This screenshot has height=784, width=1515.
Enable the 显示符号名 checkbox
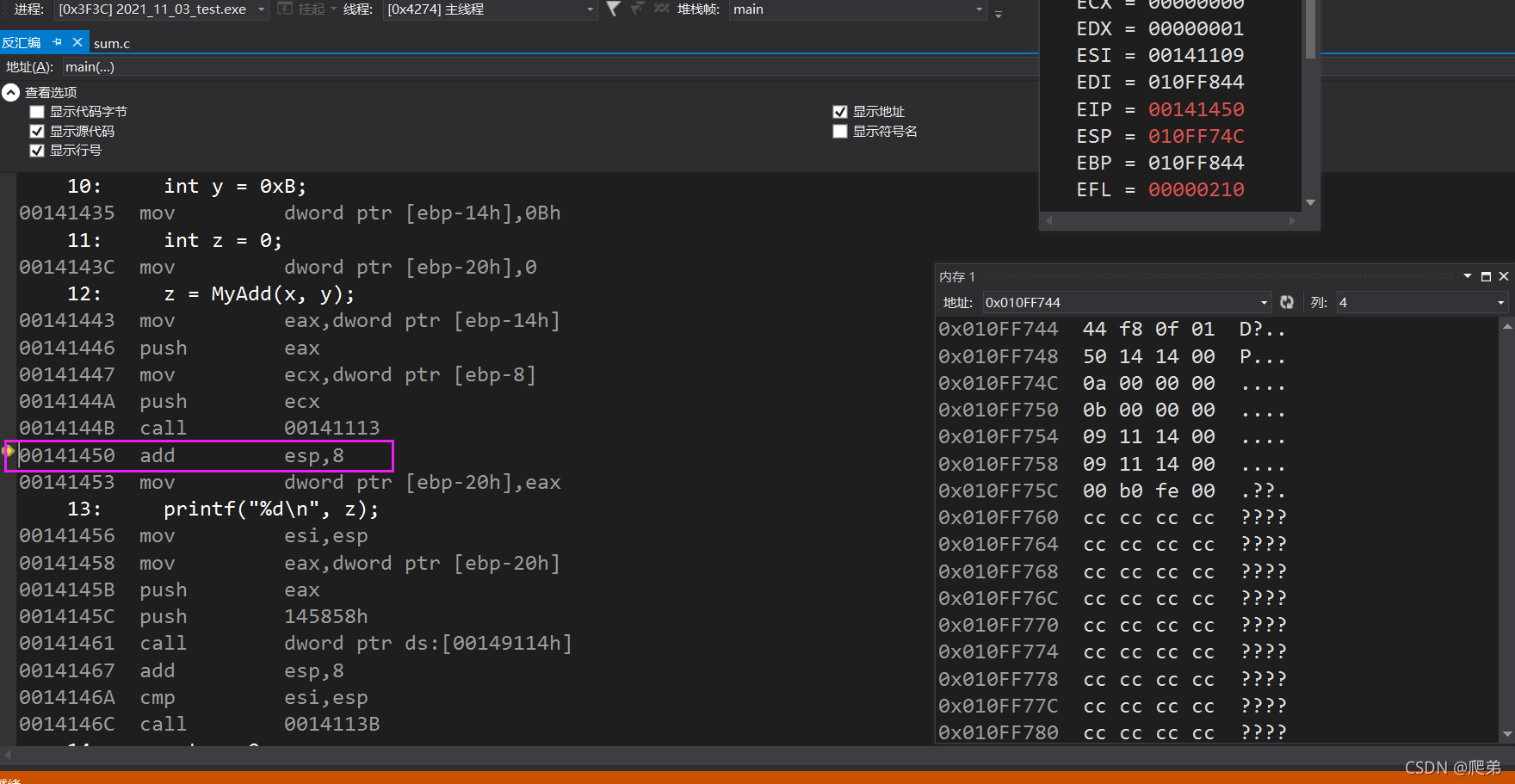(840, 131)
